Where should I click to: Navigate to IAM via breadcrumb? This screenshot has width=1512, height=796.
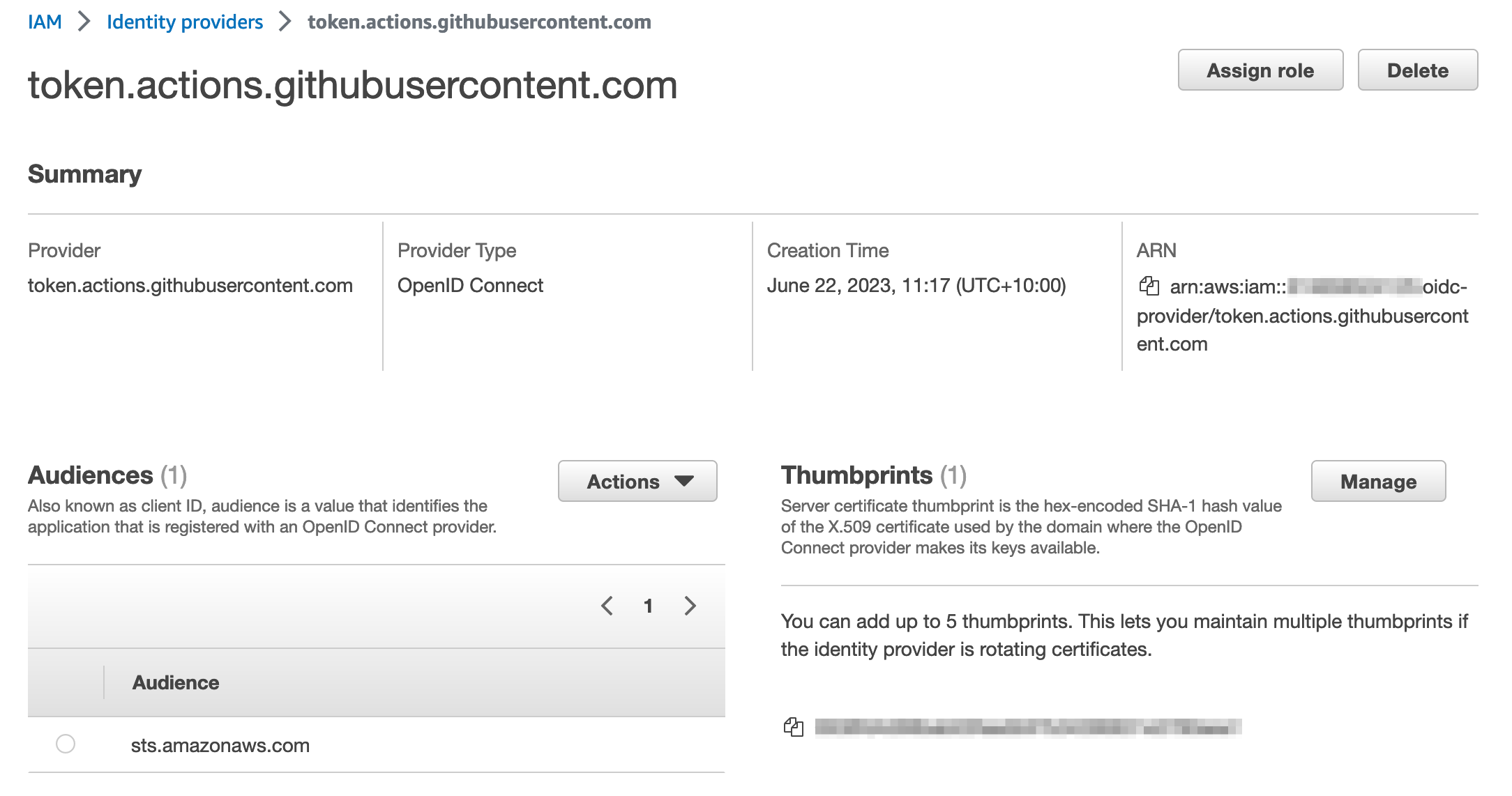tap(45, 22)
